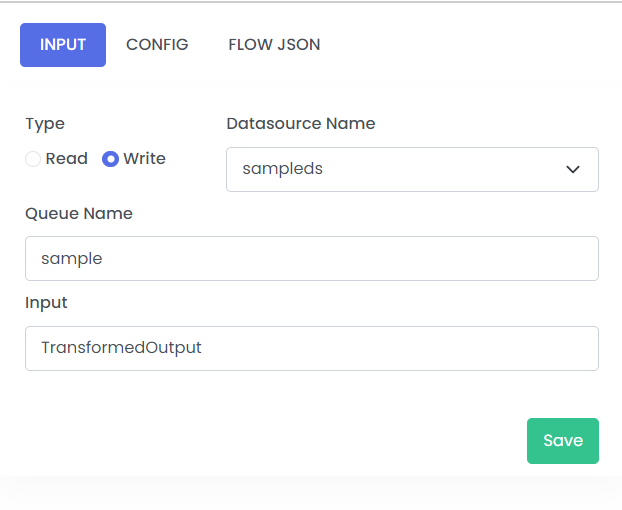Click the Read option label text
The height and width of the screenshot is (510, 622).
coord(67,159)
